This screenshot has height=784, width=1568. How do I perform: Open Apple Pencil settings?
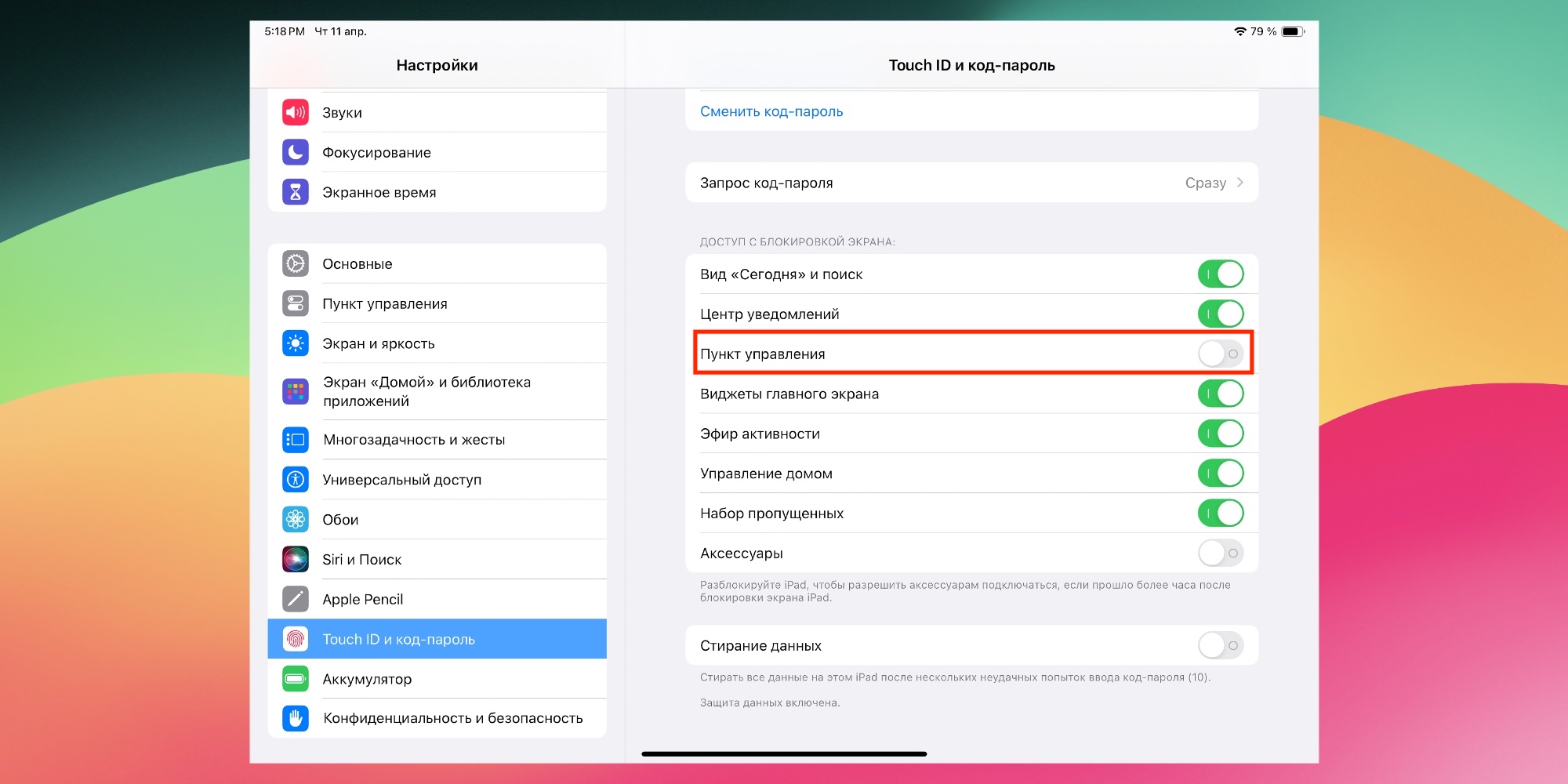437,599
